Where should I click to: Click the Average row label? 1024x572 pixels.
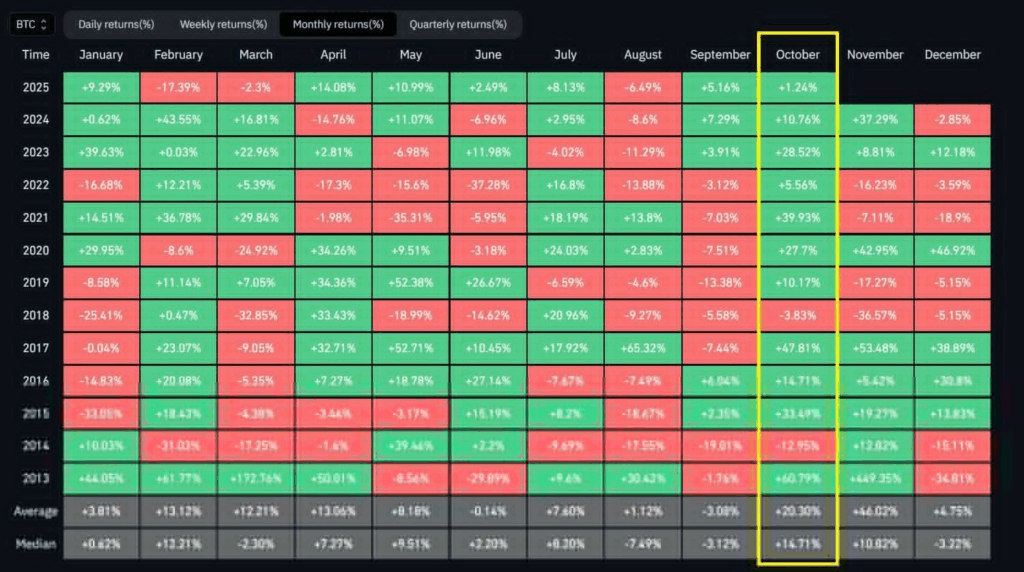pyautogui.click(x=35, y=511)
